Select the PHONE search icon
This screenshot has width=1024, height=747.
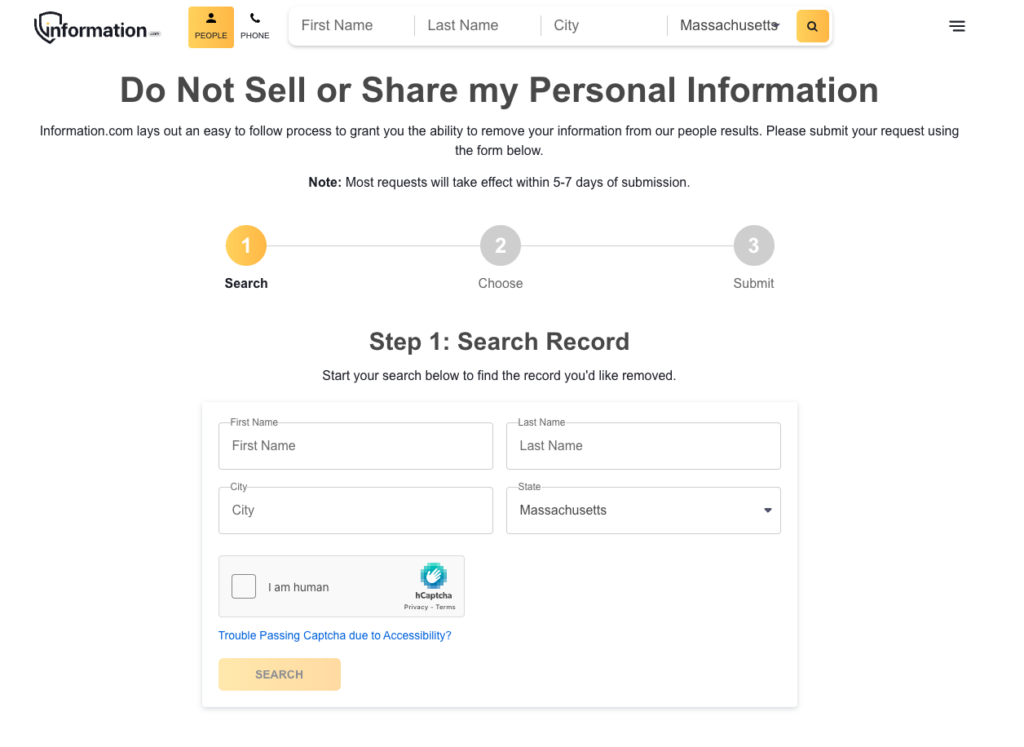pos(255,26)
